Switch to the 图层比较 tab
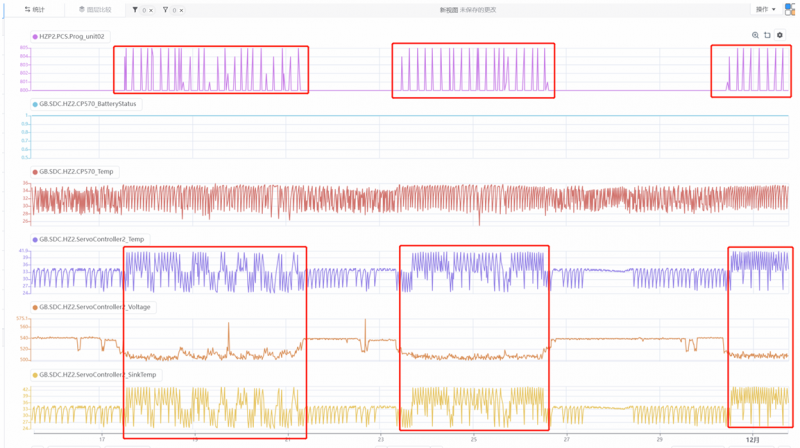 click(x=95, y=10)
